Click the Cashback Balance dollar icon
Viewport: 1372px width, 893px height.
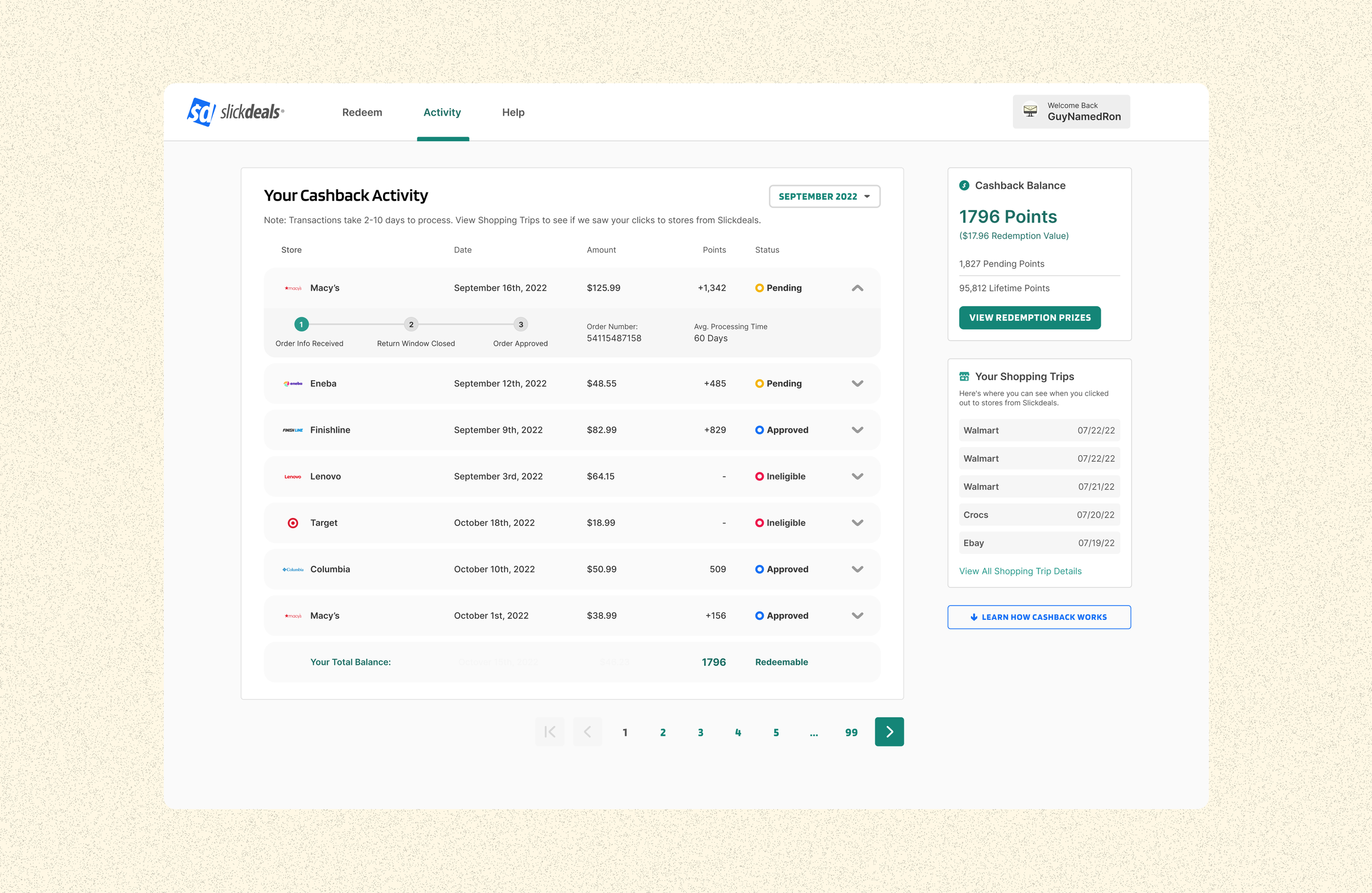[964, 185]
